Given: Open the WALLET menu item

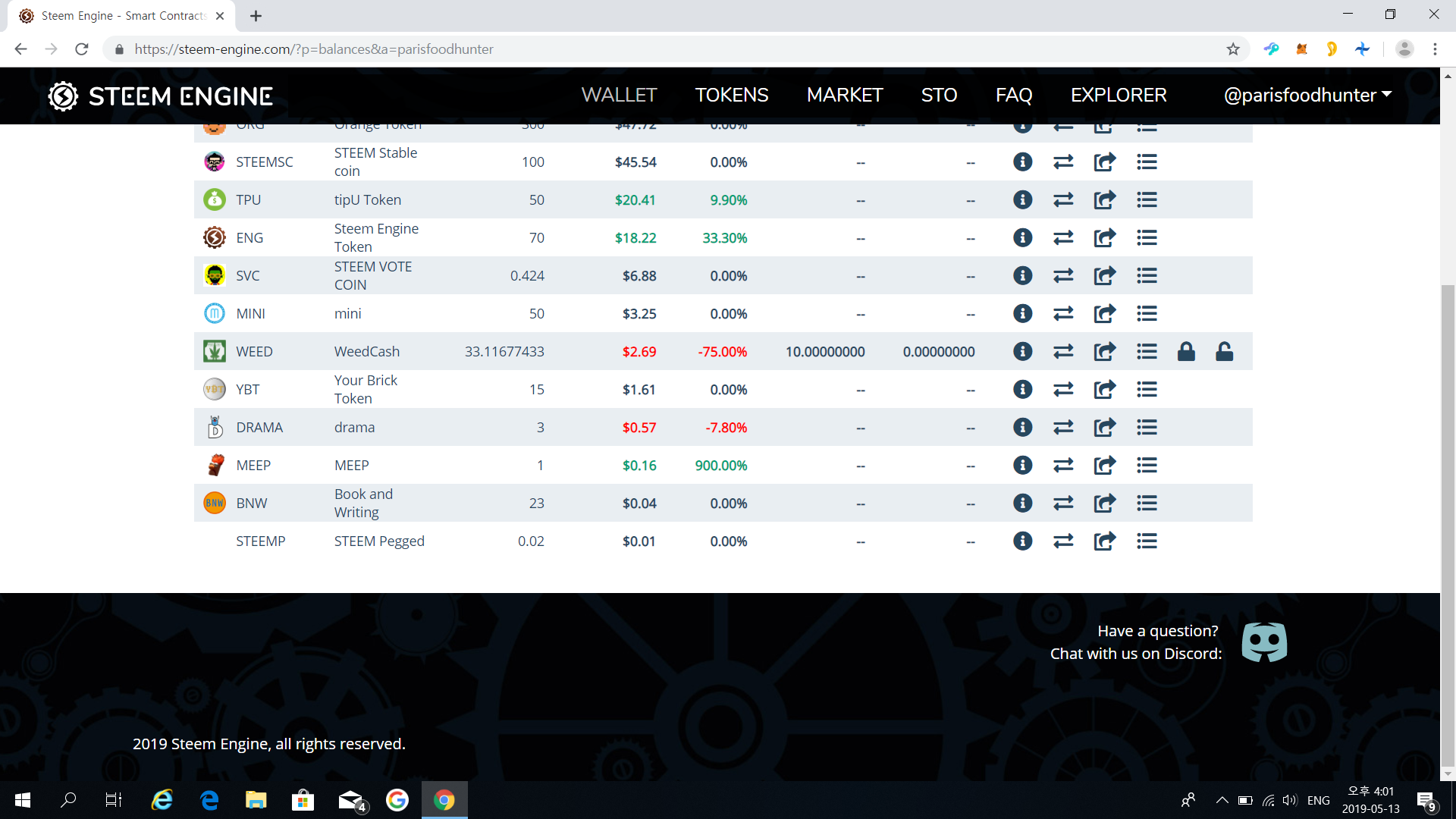Looking at the screenshot, I should (x=619, y=95).
